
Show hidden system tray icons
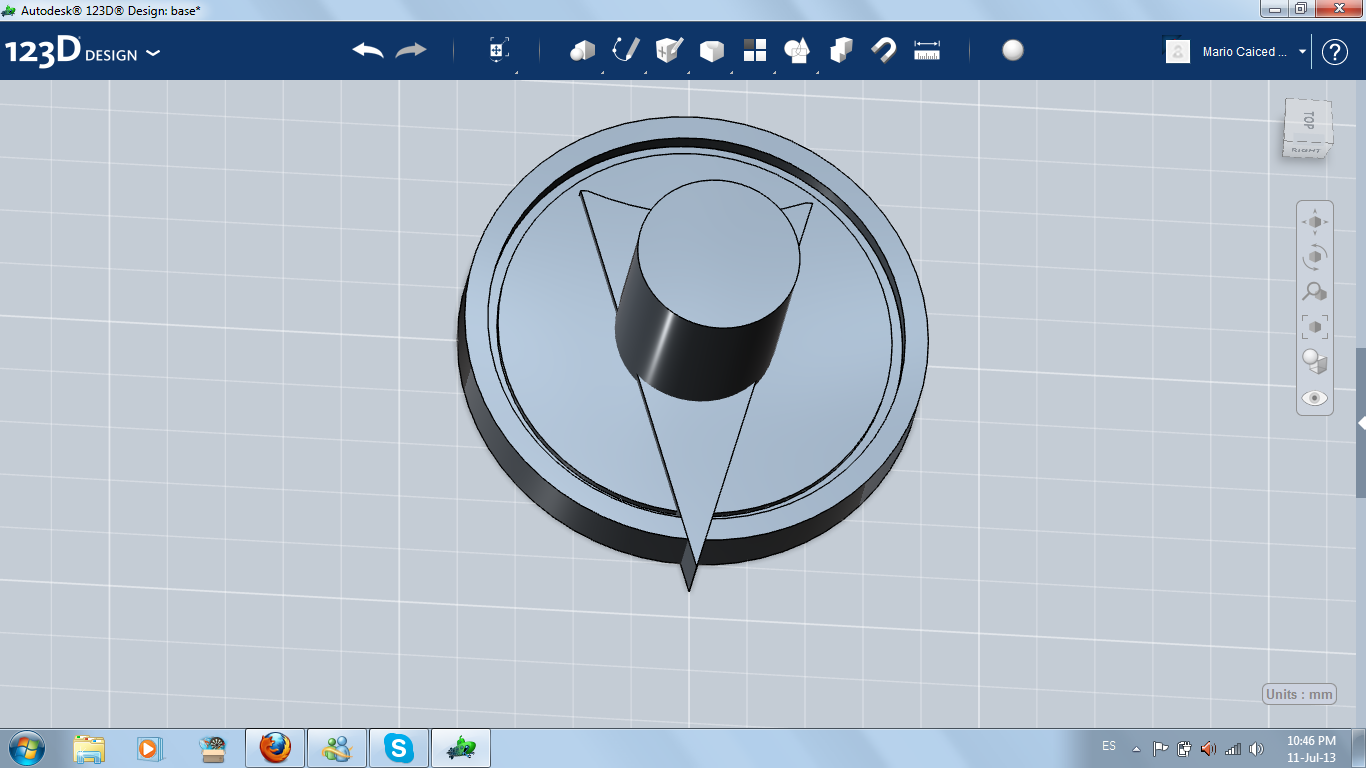click(x=1136, y=748)
